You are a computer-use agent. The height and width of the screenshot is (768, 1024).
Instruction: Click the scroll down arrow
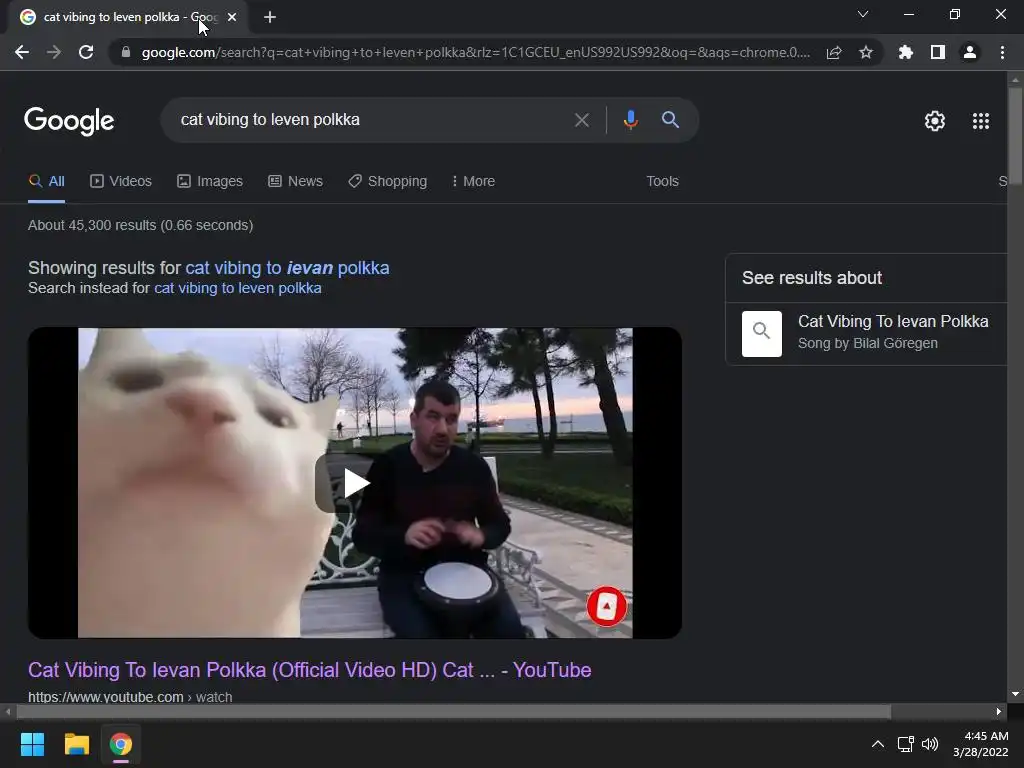pyautogui.click(x=1015, y=694)
